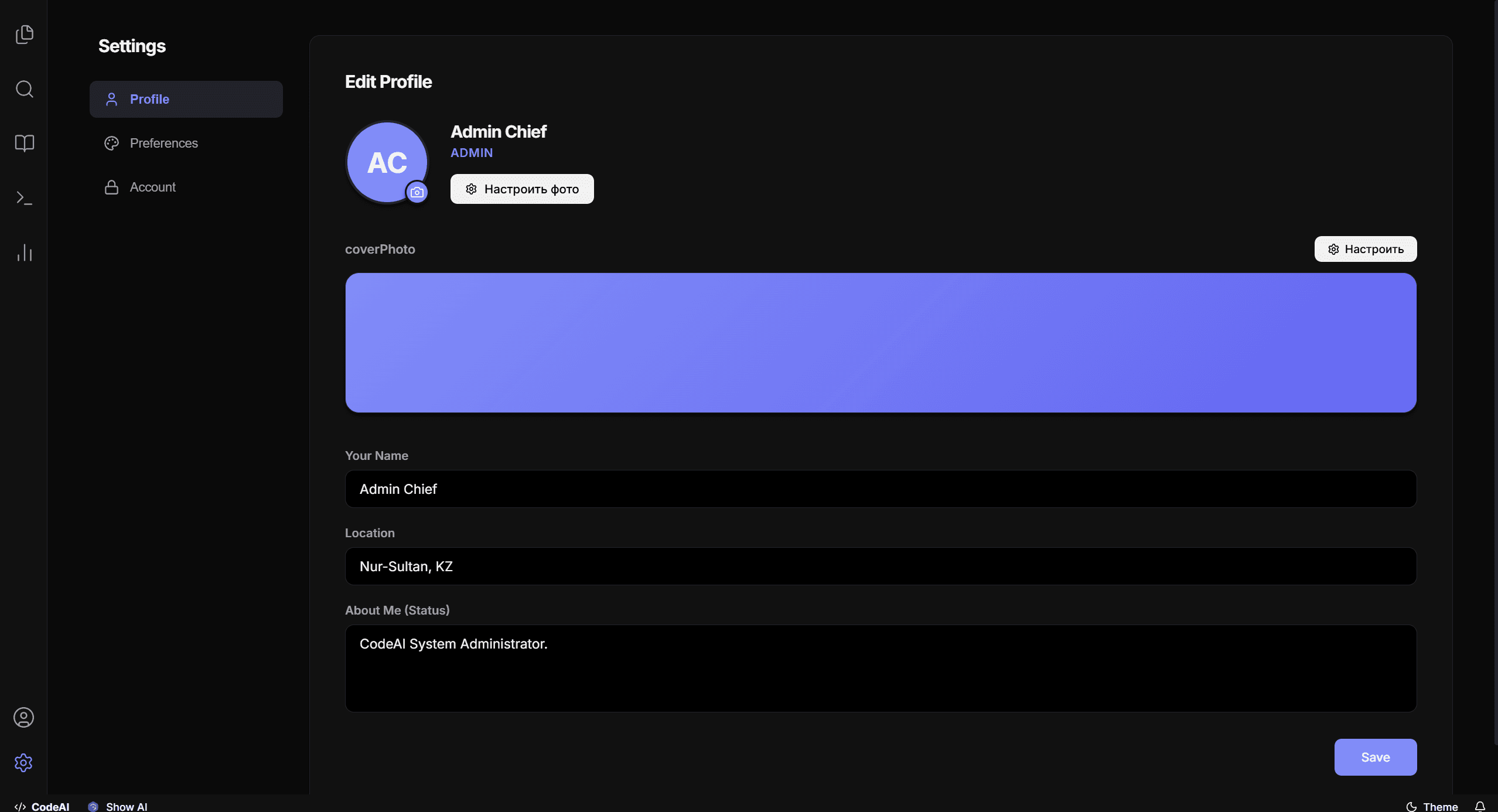Click the purple cover photo banner
Image resolution: width=1498 pixels, height=812 pixels.
(881, 343)
